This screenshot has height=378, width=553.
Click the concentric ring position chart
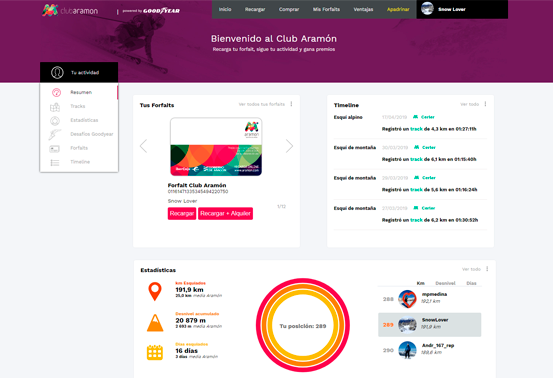click(303, 325)
